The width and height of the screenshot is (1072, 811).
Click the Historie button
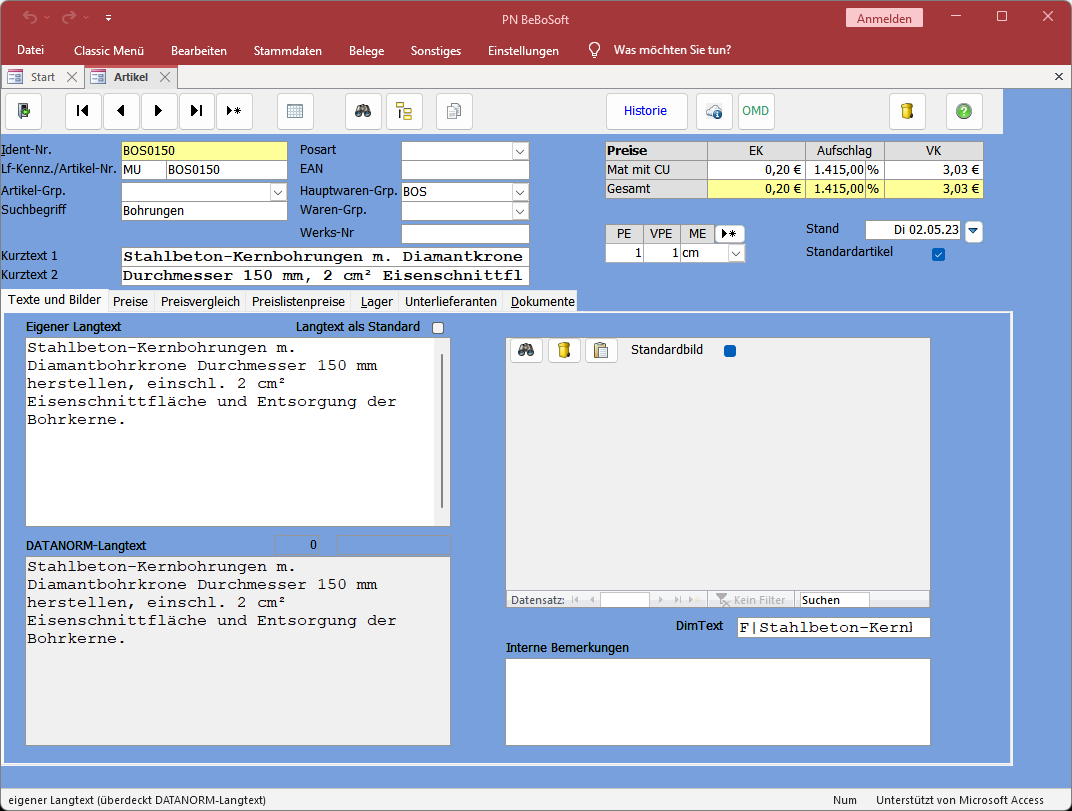pyautogui.click(x=646, y=111)
